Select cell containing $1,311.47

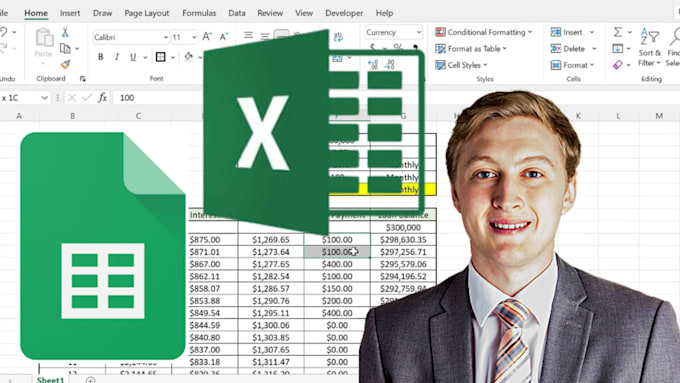[271, 362]
